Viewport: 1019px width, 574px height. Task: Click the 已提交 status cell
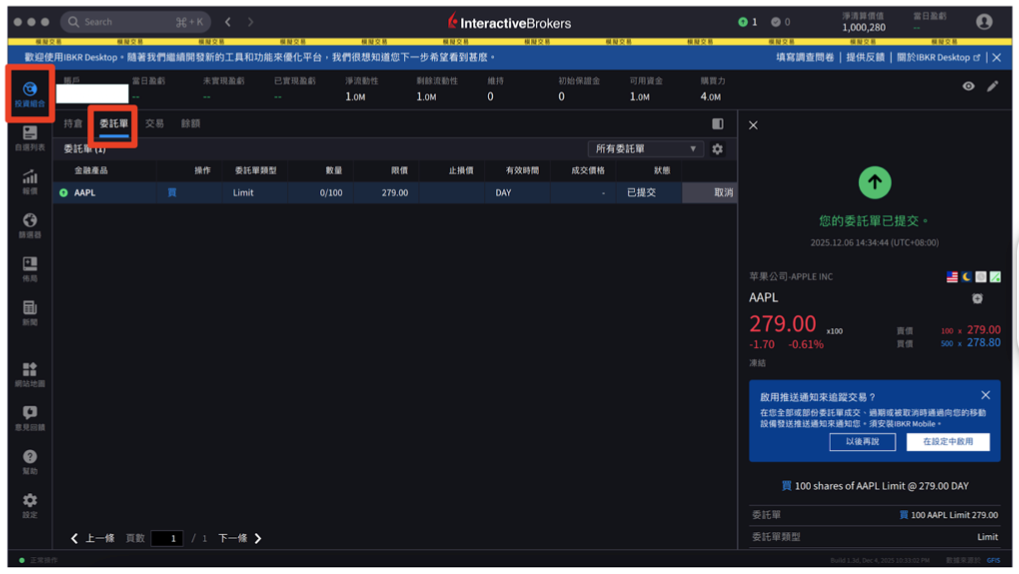[641, 192]
